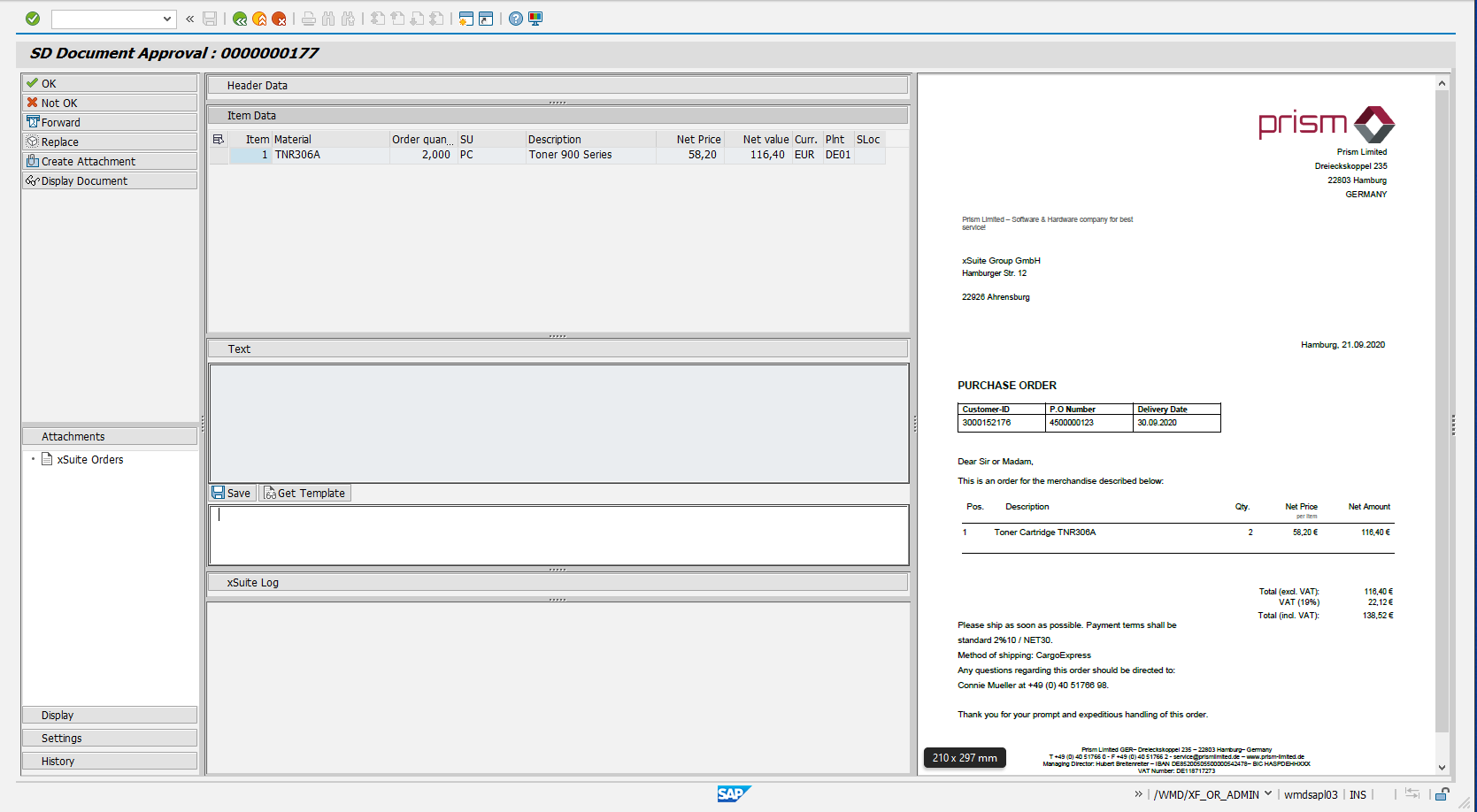Click the red Cancel icon in toolbar

click(279, 19)
